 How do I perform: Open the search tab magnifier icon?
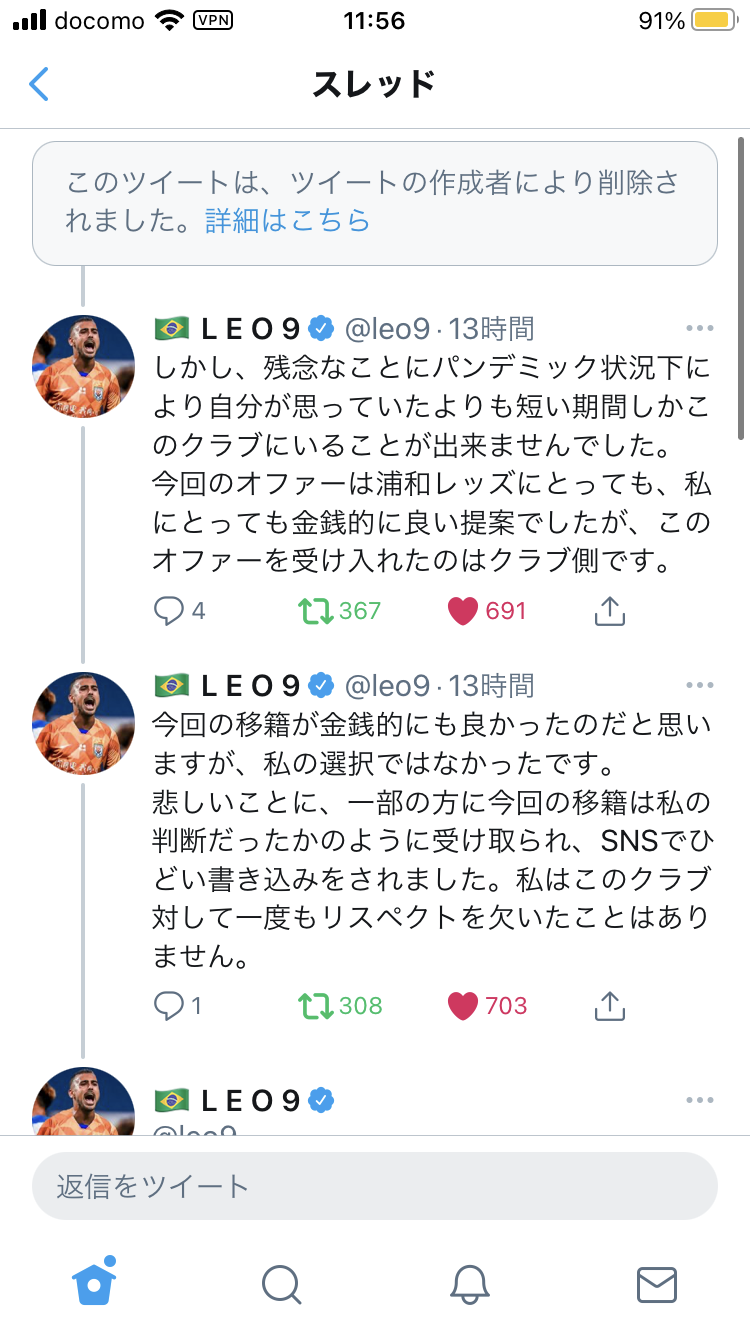tap(281, 1284)
